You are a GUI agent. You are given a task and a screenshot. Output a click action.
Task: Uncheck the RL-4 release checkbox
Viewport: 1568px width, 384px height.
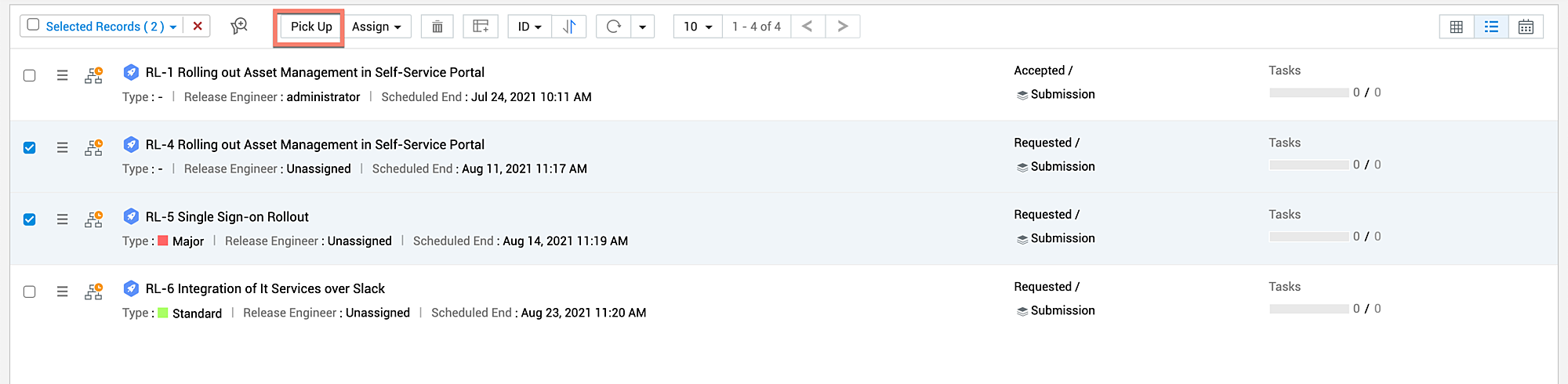tap(30, 147)
